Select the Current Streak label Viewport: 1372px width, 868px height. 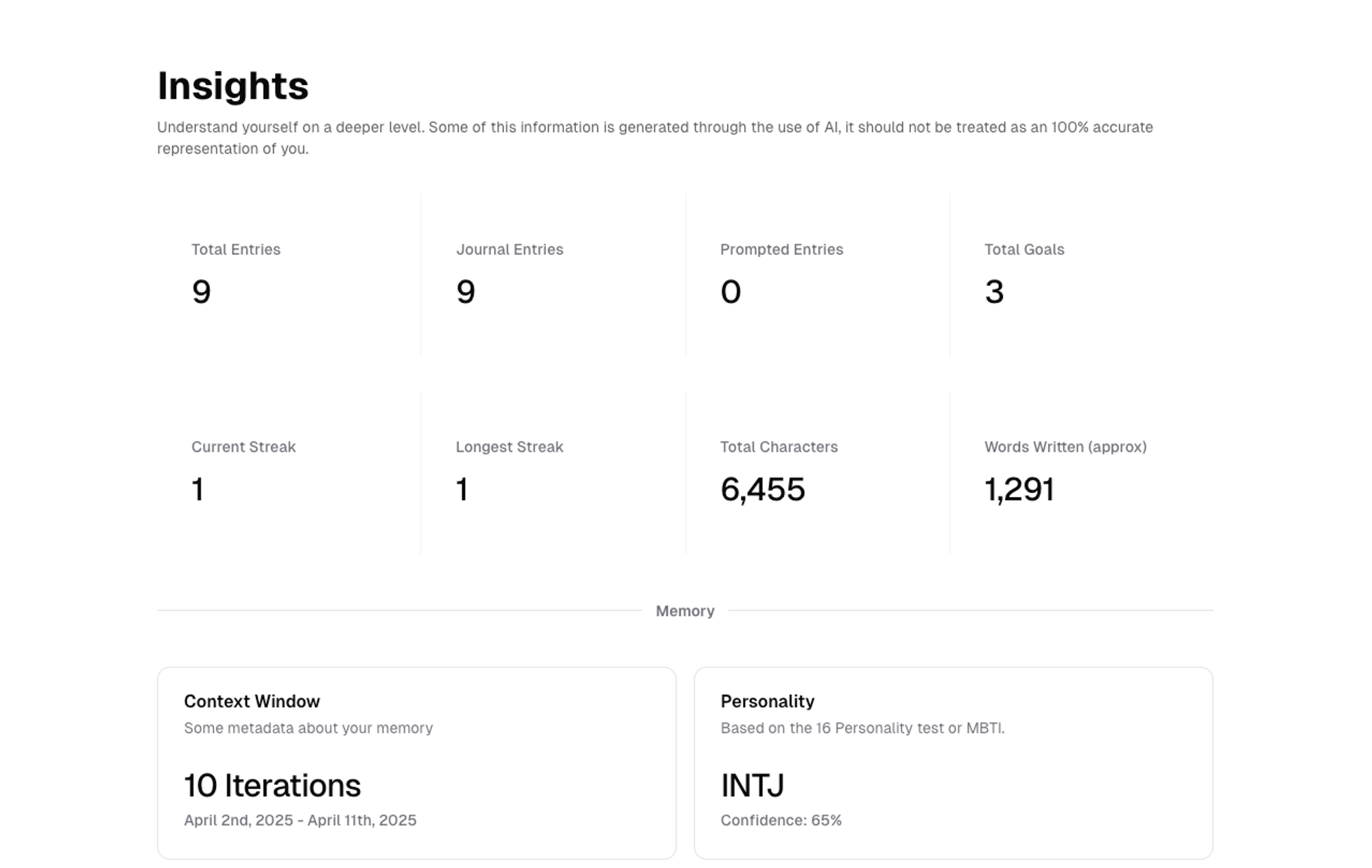pos(243,447)
